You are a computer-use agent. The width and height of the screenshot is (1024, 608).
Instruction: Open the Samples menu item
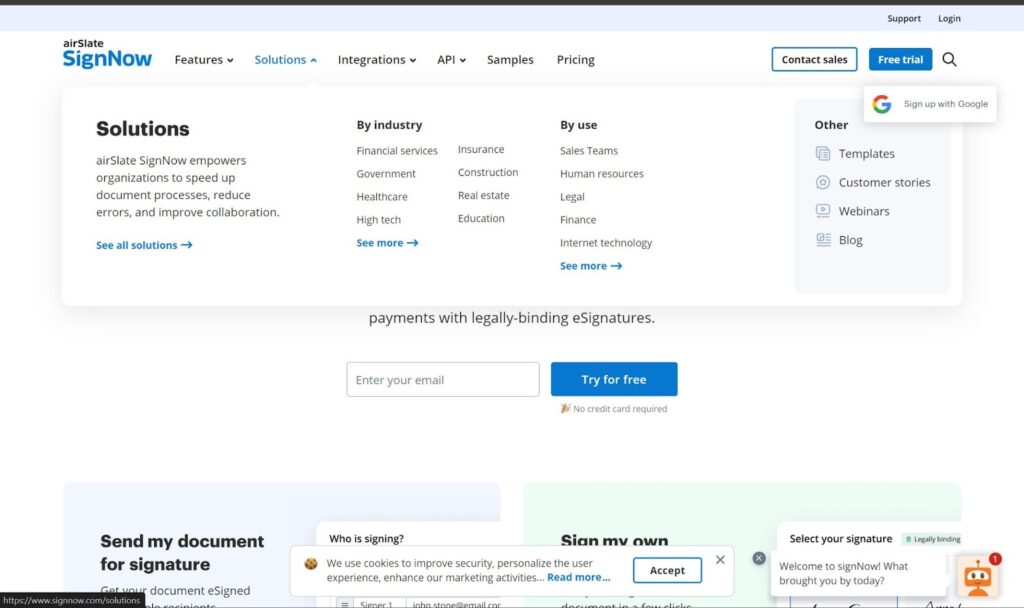pos(510,60)
